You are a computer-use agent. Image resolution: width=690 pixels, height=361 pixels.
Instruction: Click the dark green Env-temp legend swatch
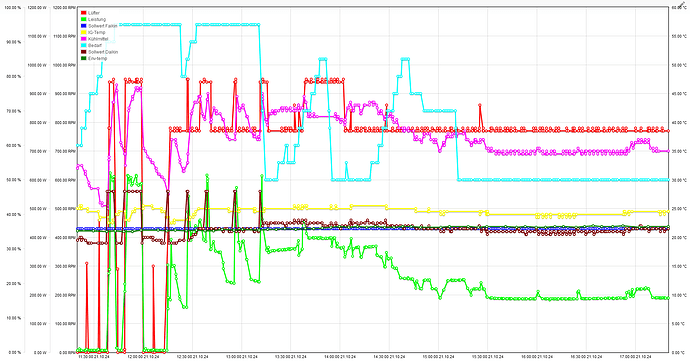tap(84, 58)
